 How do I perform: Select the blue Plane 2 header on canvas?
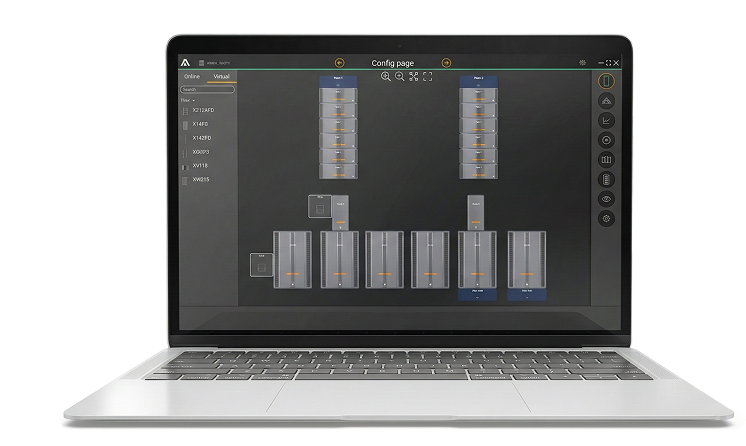click(479, 81)
